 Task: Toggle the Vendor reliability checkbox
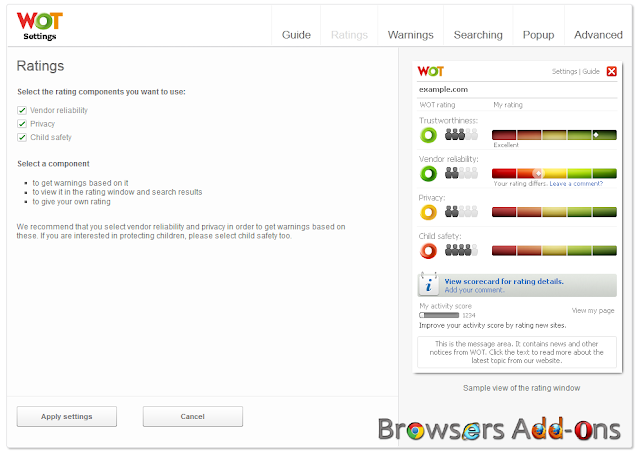pyautogui.click(x=22, y=111)
